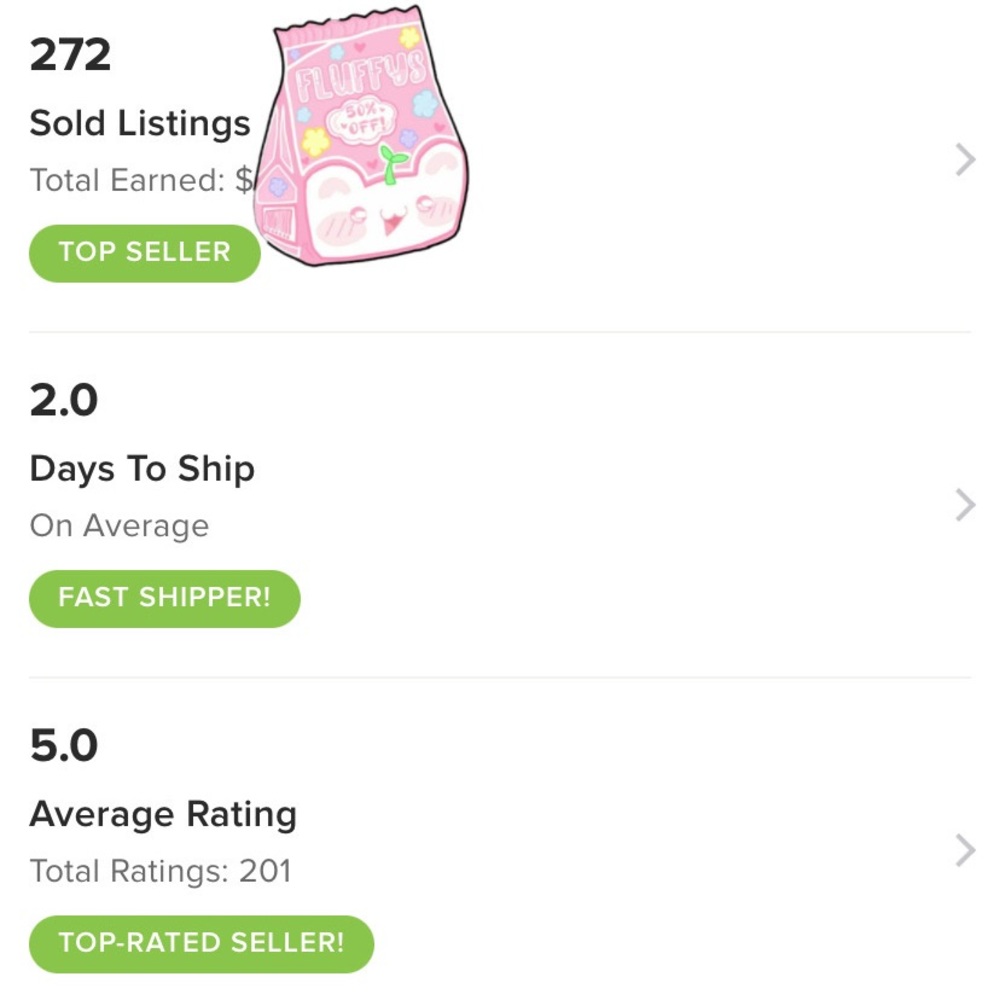This screenshot has height=1000, width=1000.
Task: Tap the On Average subtitle text
Action: (119, 525)
